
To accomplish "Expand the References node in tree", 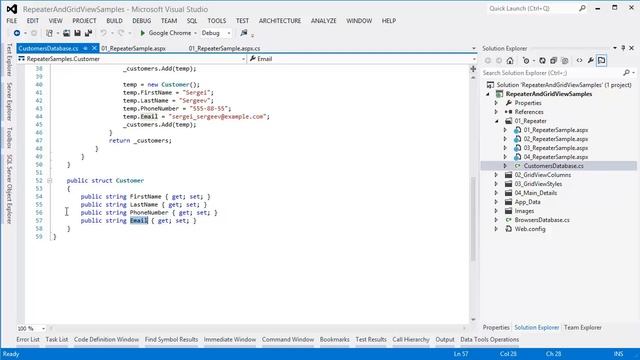I will [497, 112].
